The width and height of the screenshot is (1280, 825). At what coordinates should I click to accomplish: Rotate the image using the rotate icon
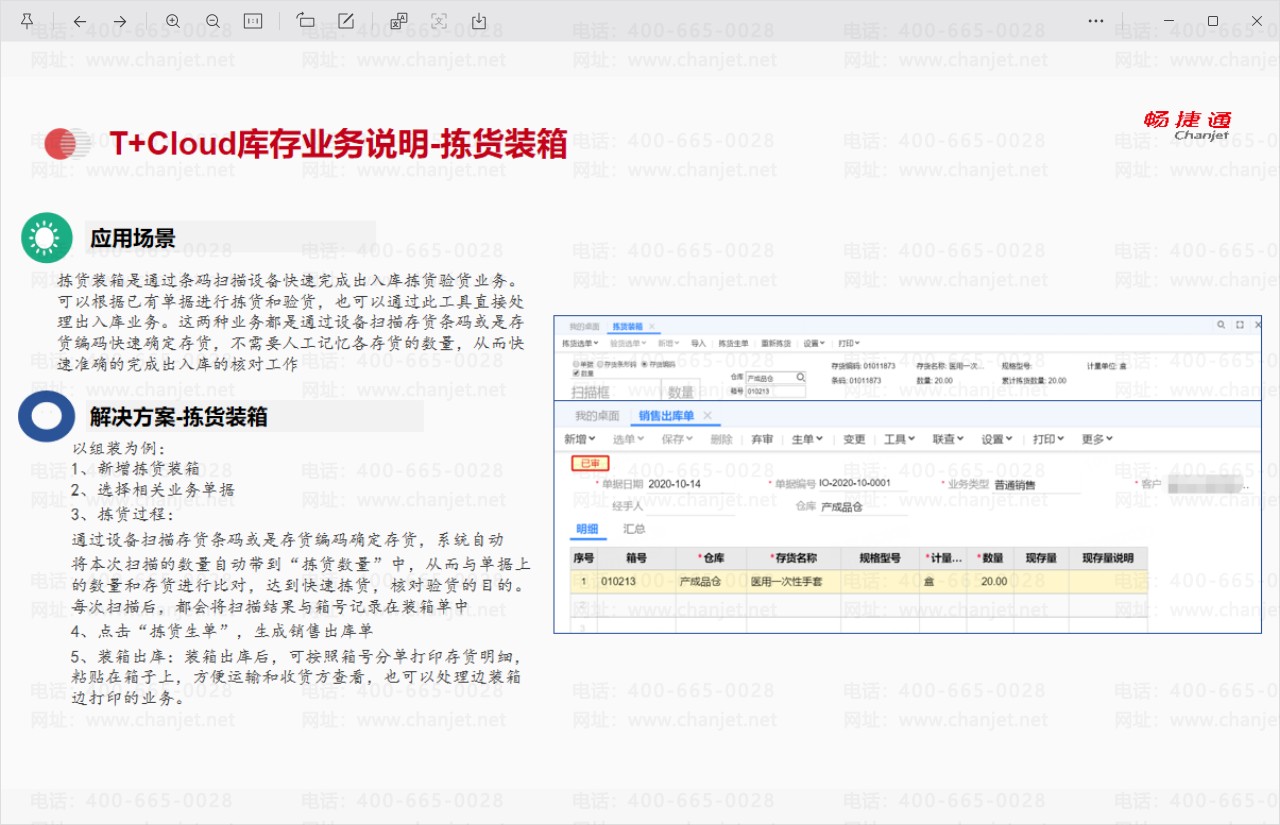click(306, 21)
